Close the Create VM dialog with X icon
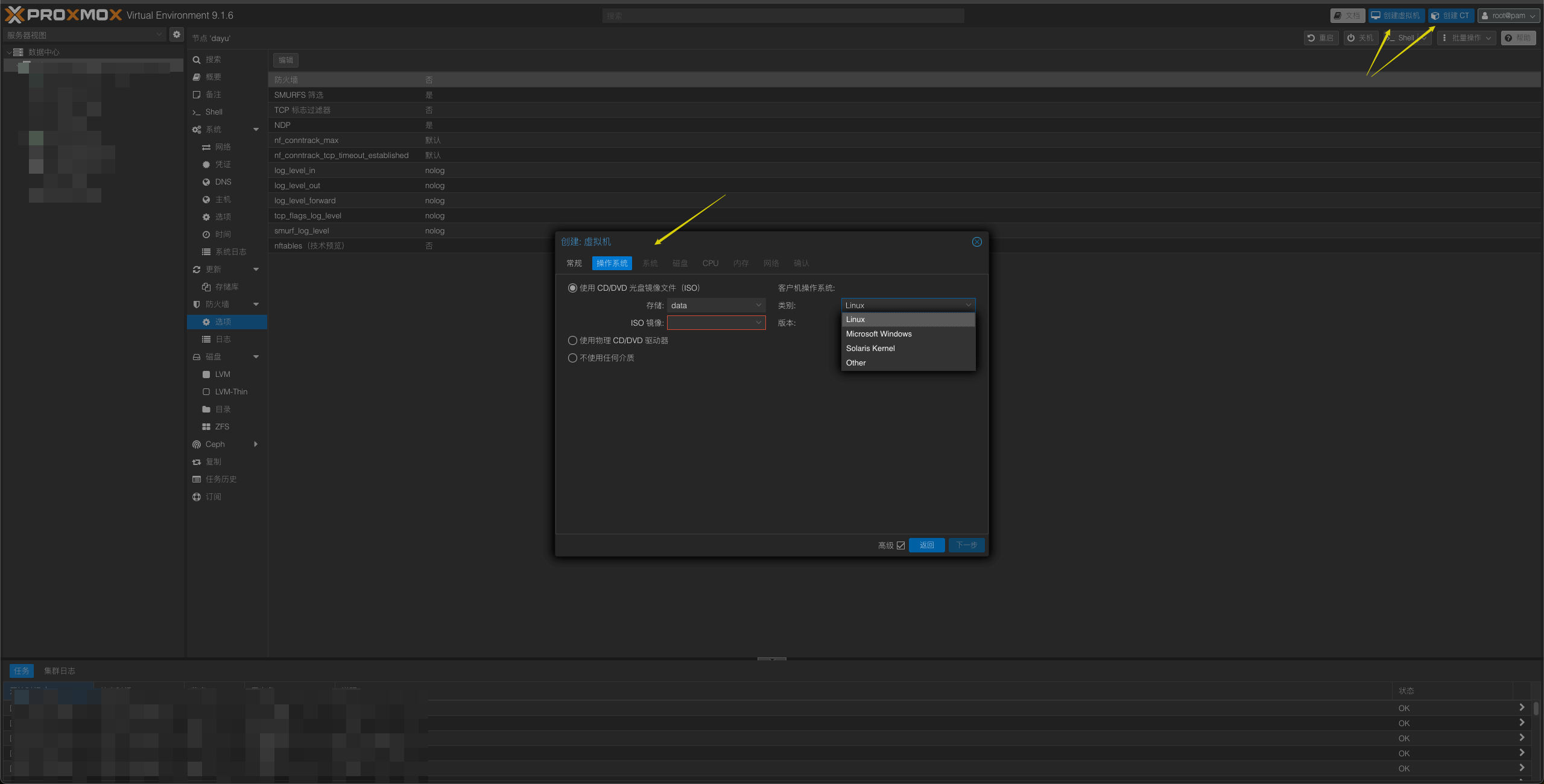This screenshot has height=784, width=1544. pyautogui.click(x=976, y=242)
